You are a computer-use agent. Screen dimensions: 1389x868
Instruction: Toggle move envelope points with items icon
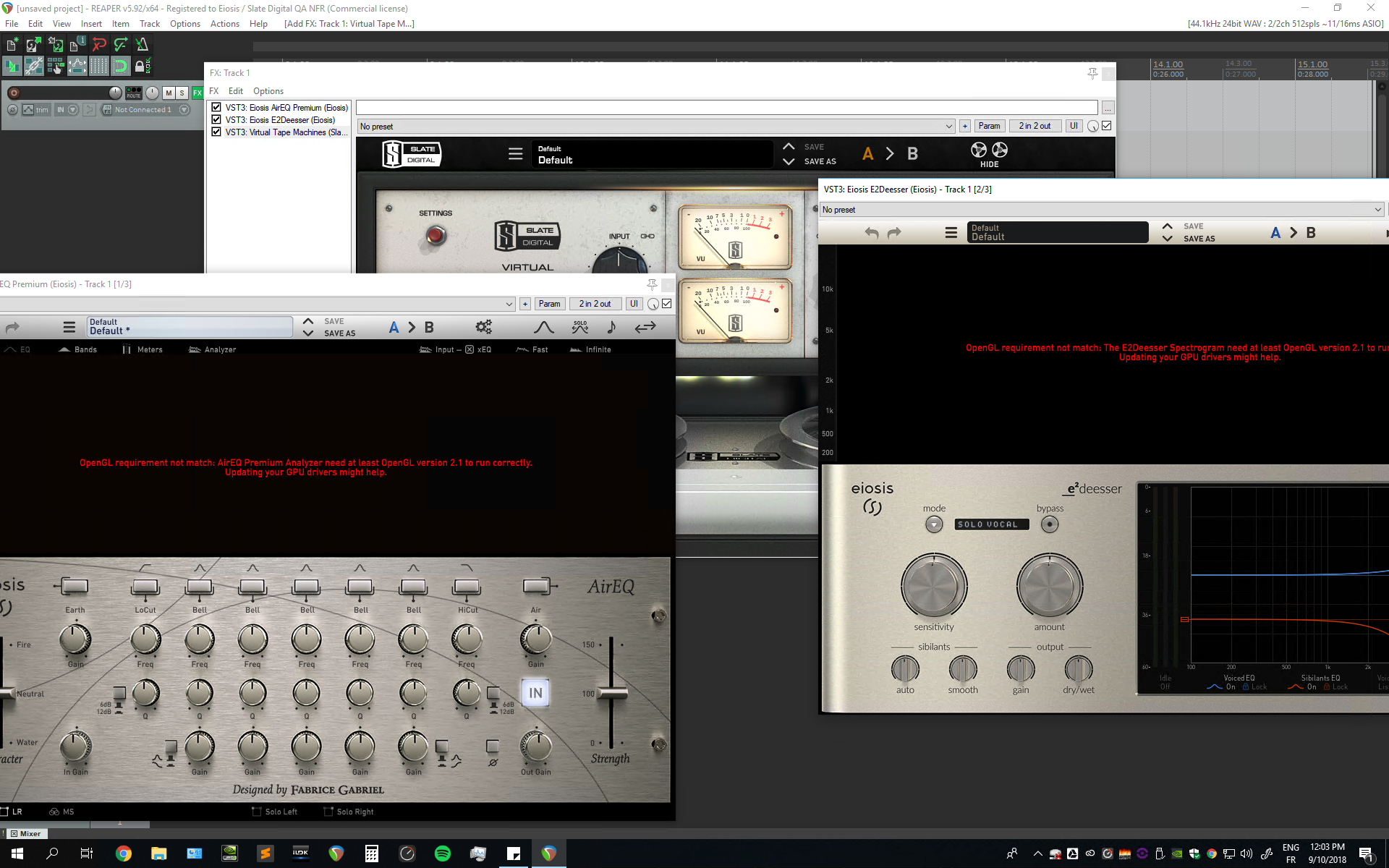[x=77, y=67]
